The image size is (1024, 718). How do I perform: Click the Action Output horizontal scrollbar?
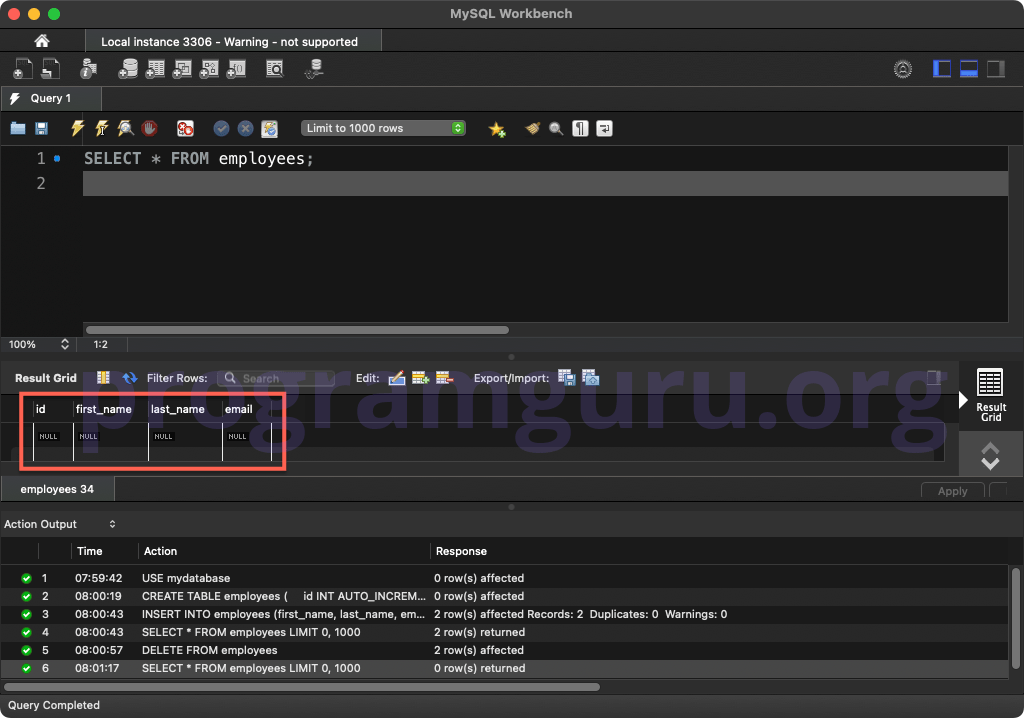click(302, 687)
